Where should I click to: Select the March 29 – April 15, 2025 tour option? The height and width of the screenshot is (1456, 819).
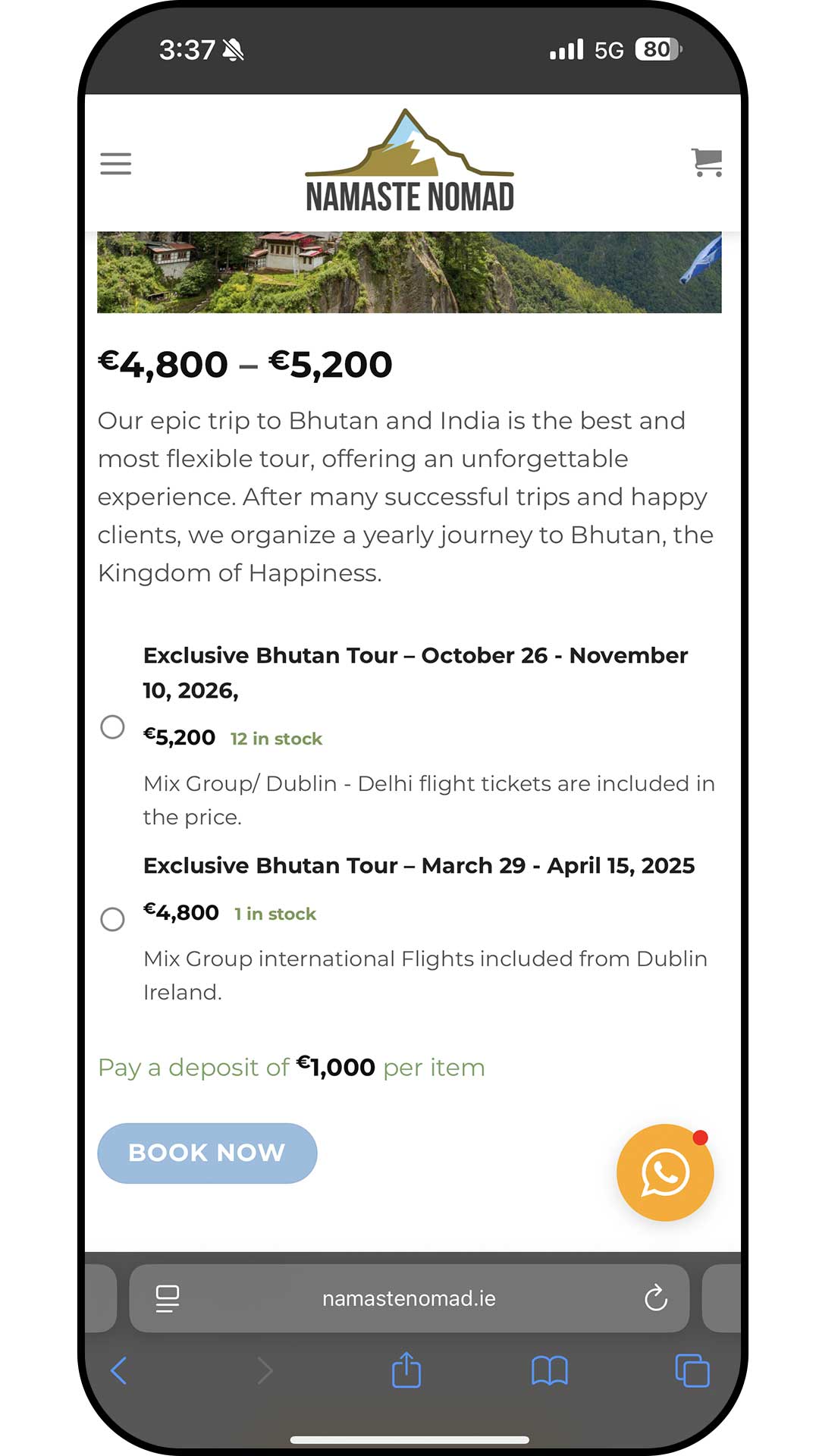tap(113, 919)
